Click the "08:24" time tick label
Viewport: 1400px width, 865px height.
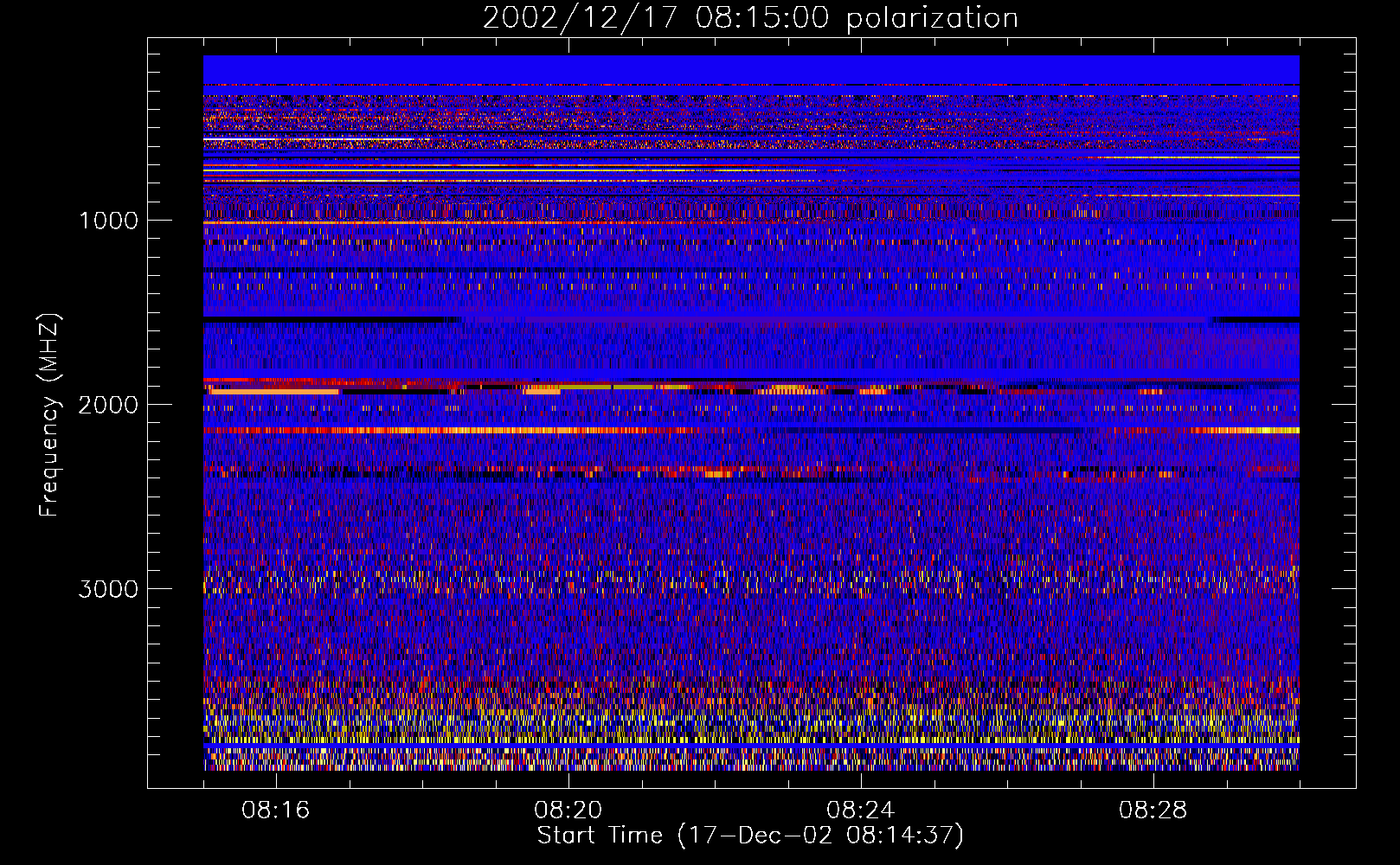point(861,811)
